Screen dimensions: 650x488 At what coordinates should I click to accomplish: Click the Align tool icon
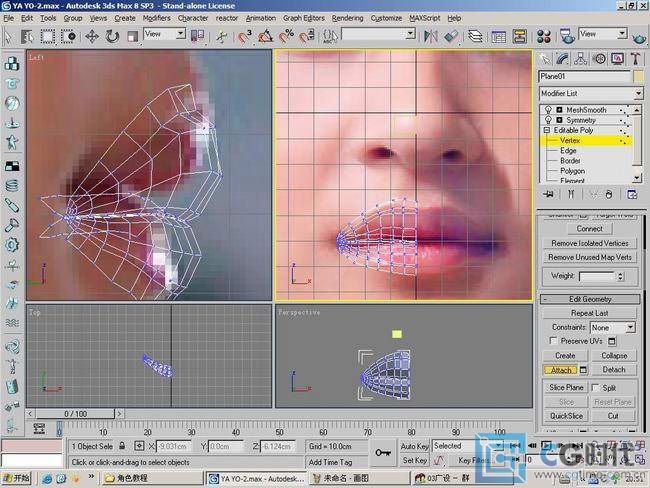451,36
